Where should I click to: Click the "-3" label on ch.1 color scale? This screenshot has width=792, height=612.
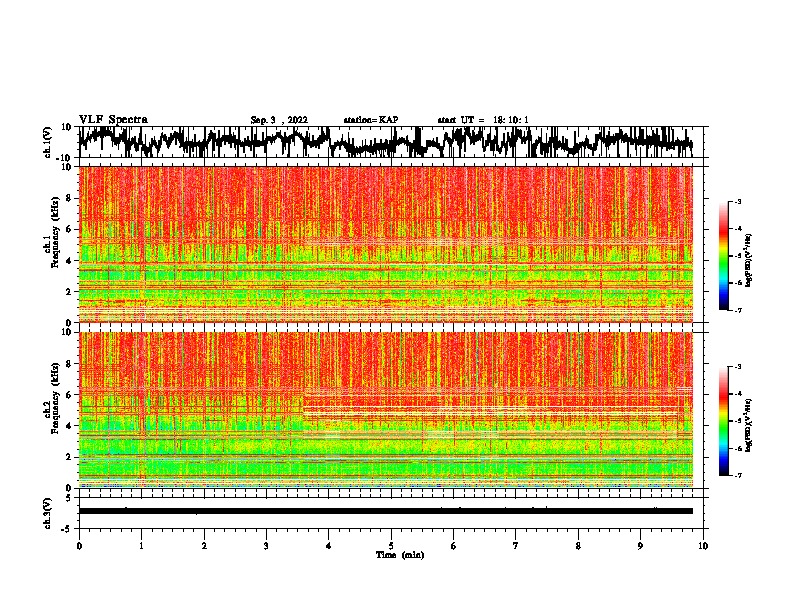tap(737, 201)
